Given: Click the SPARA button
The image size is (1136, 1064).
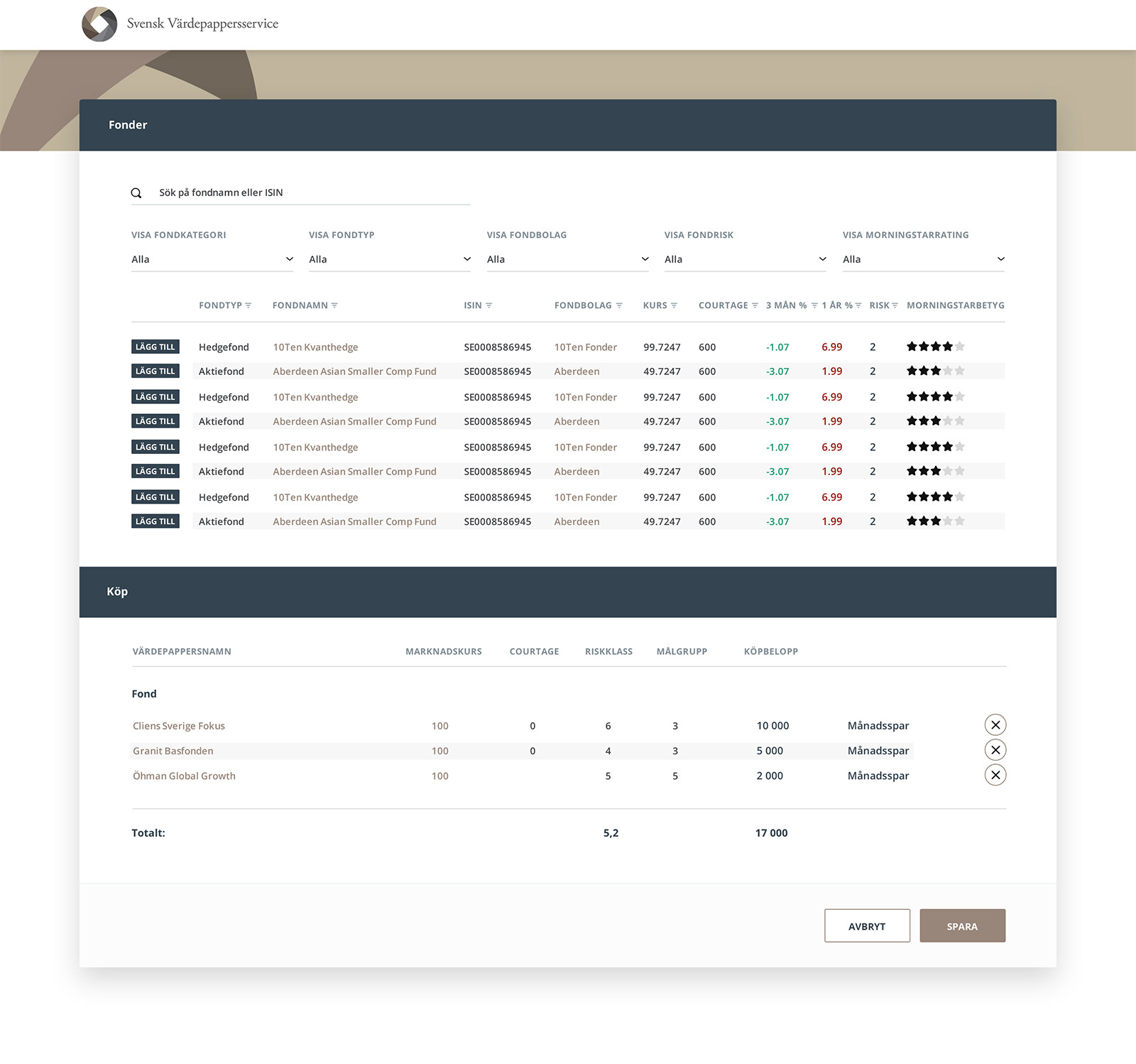Looking at the screenshot, I should pyautogui.click(x=962, y=925).
